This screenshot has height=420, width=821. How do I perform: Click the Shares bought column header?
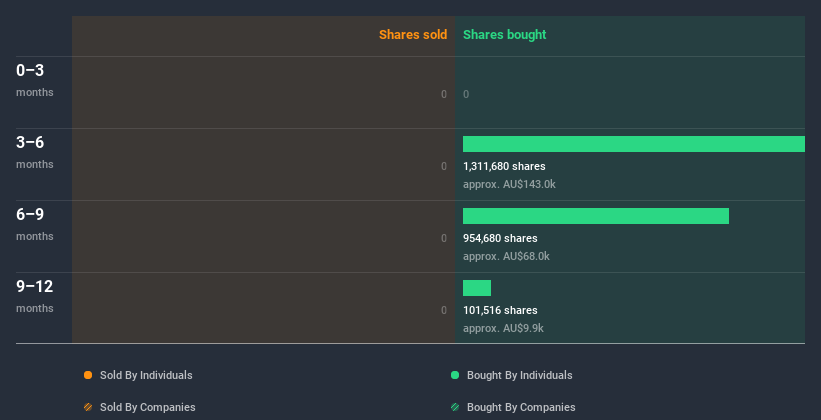point(504,35)
